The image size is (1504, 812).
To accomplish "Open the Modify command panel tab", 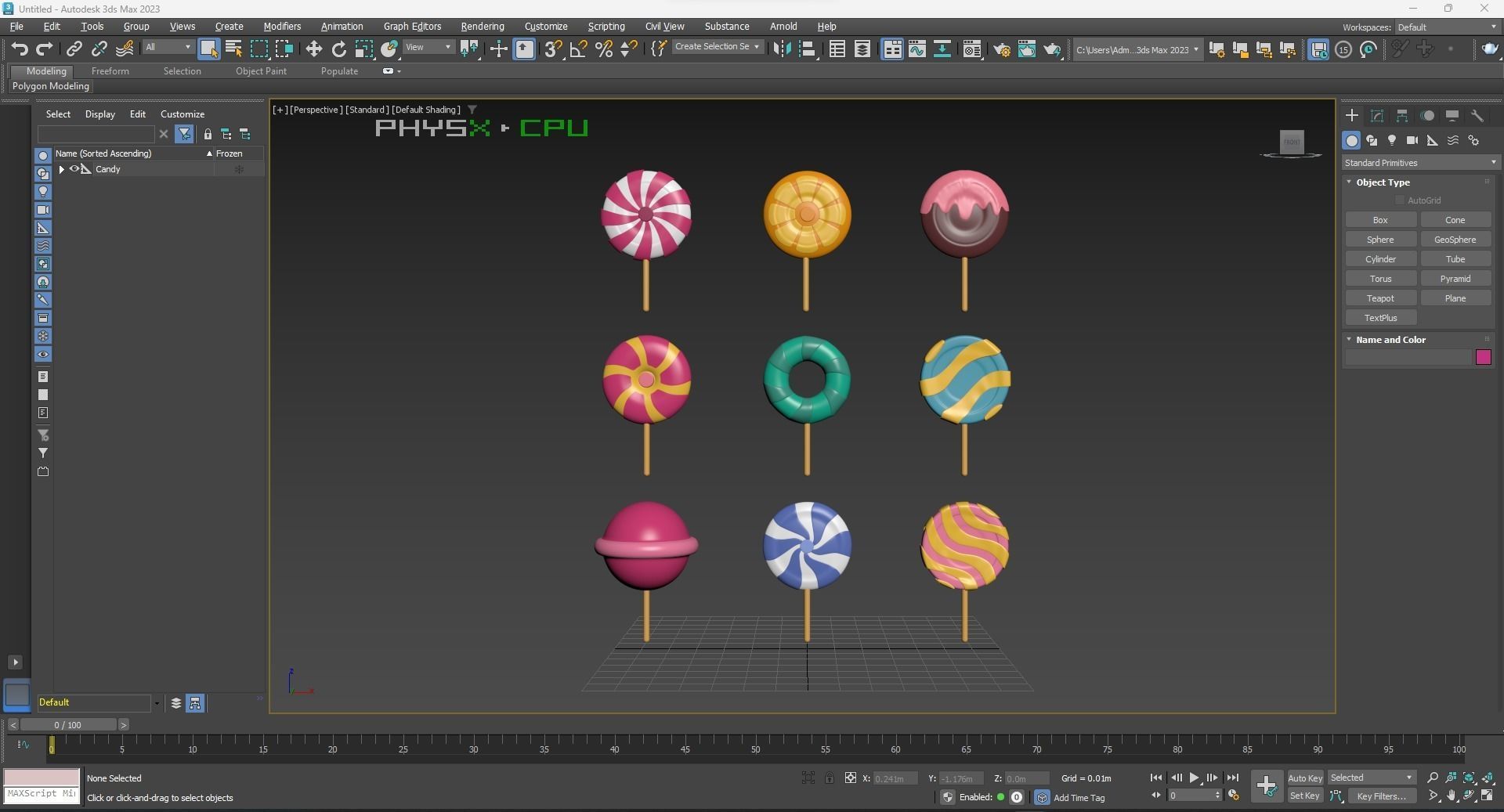I will pyautogui.click(x=1377, y=116).
